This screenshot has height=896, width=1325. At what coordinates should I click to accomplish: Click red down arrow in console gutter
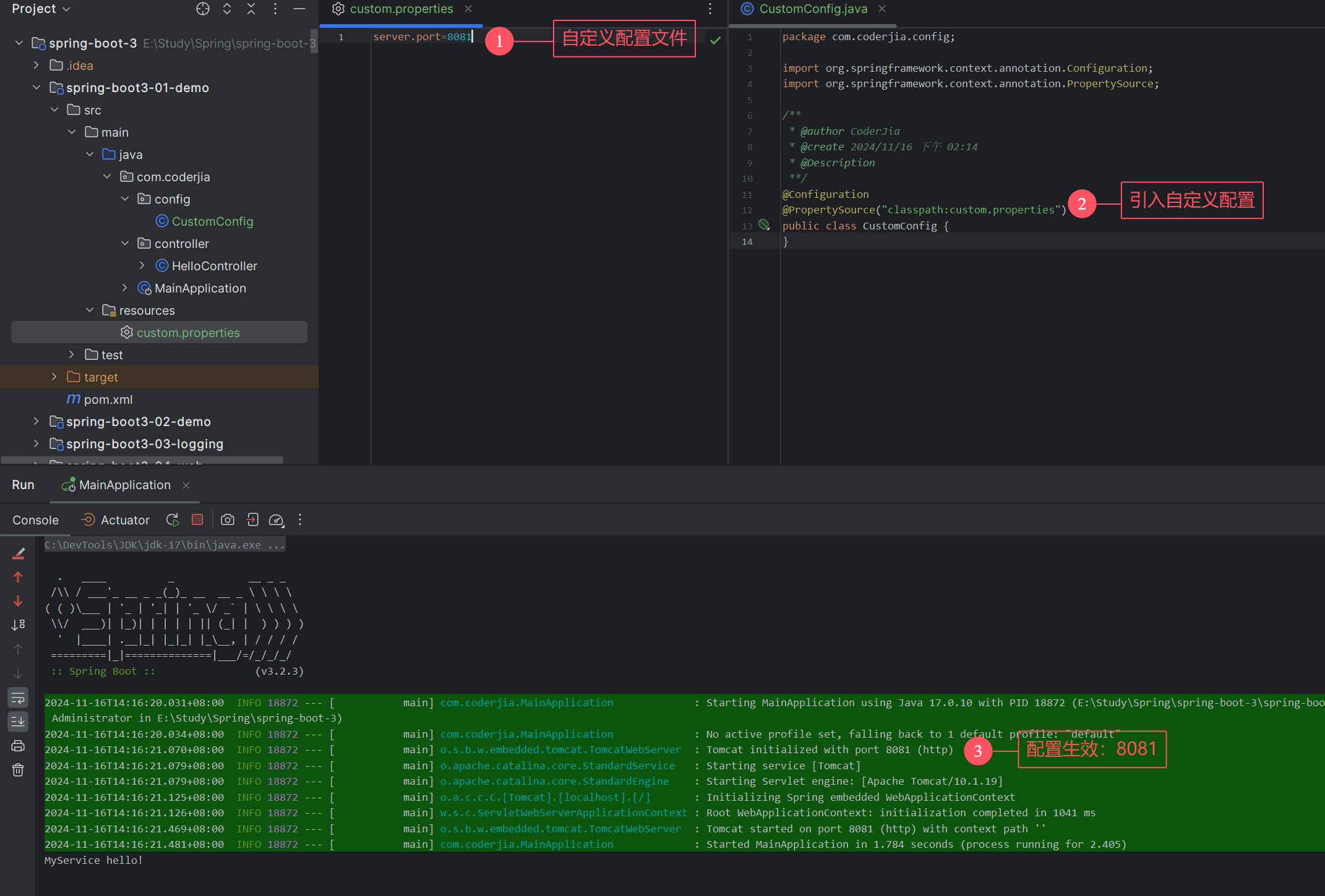tap(18, 601)
